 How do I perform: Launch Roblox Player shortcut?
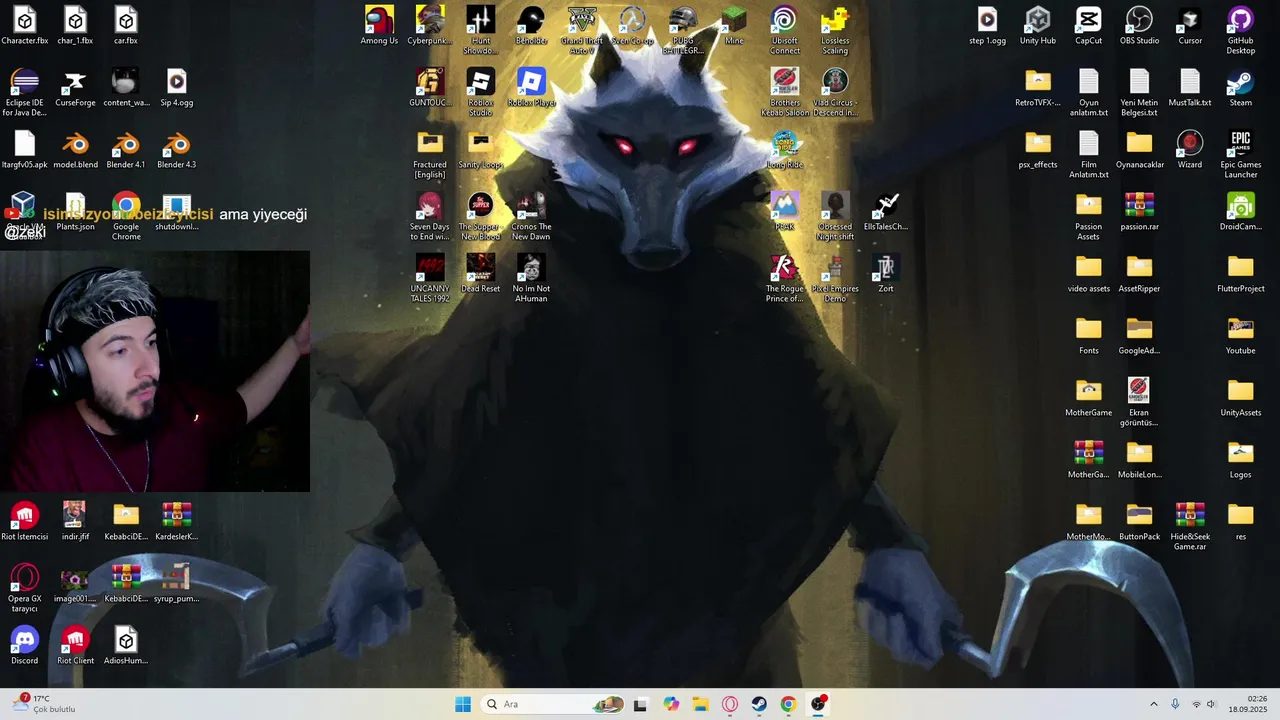(x=531, y=88)
